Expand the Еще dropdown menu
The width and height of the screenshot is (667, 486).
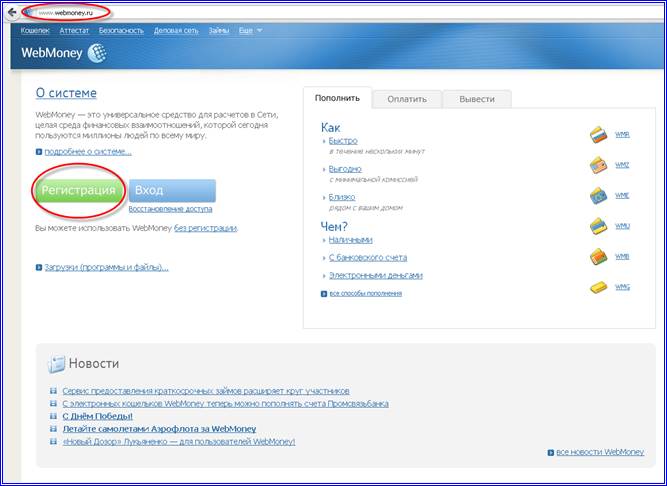[x=251, y=31]
